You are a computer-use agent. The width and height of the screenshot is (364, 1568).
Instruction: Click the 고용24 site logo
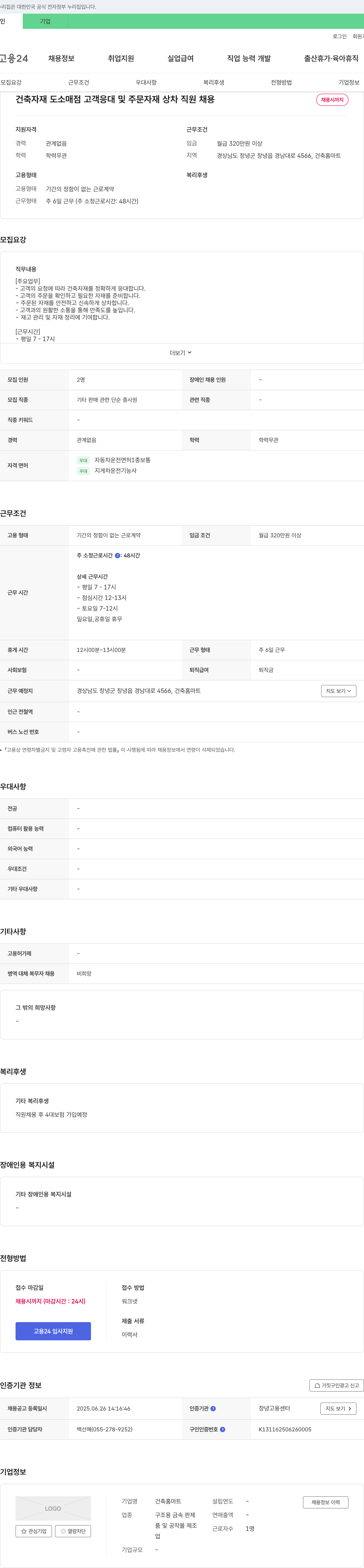tap(13, 58)
